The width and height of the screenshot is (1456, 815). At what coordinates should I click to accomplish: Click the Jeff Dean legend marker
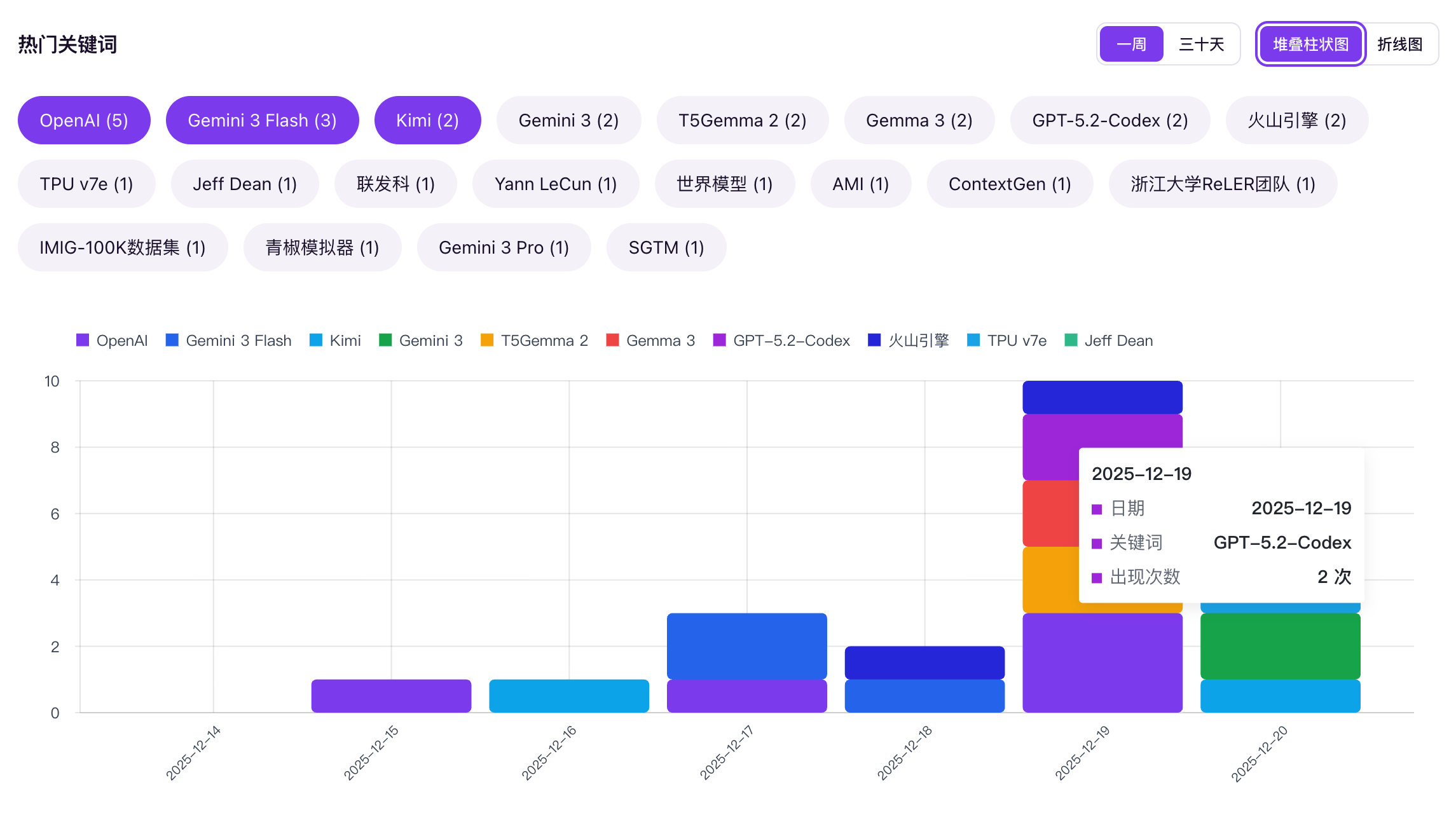(1071, 340)
